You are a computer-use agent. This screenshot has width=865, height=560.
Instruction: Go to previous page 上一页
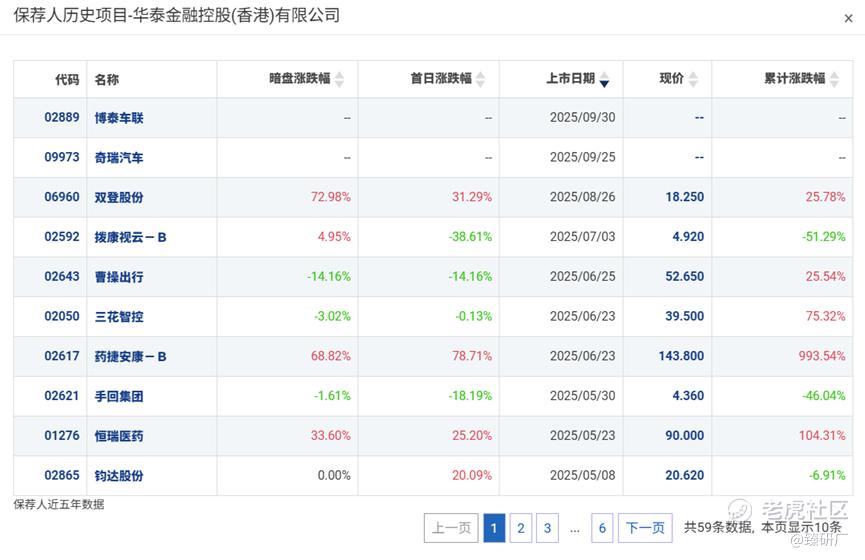point(451,528)
